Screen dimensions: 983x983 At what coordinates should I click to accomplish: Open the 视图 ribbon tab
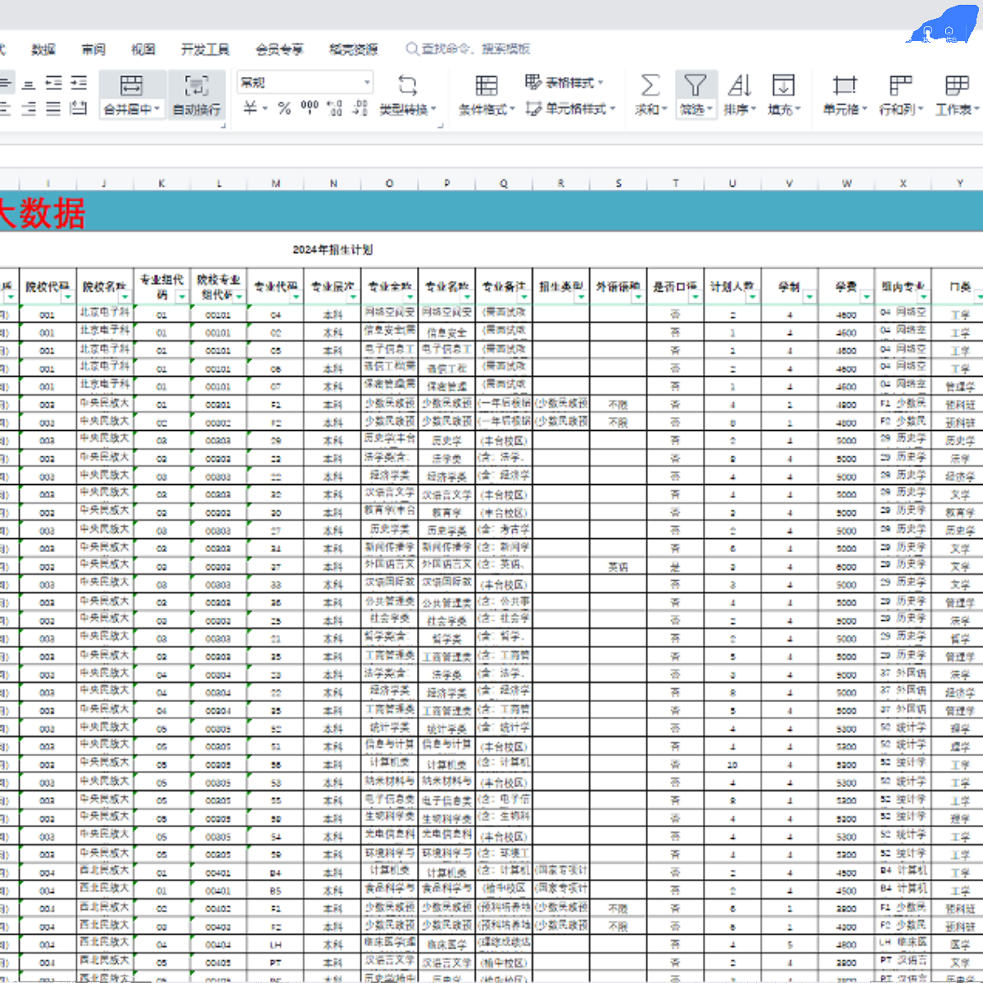click(143, 49)
